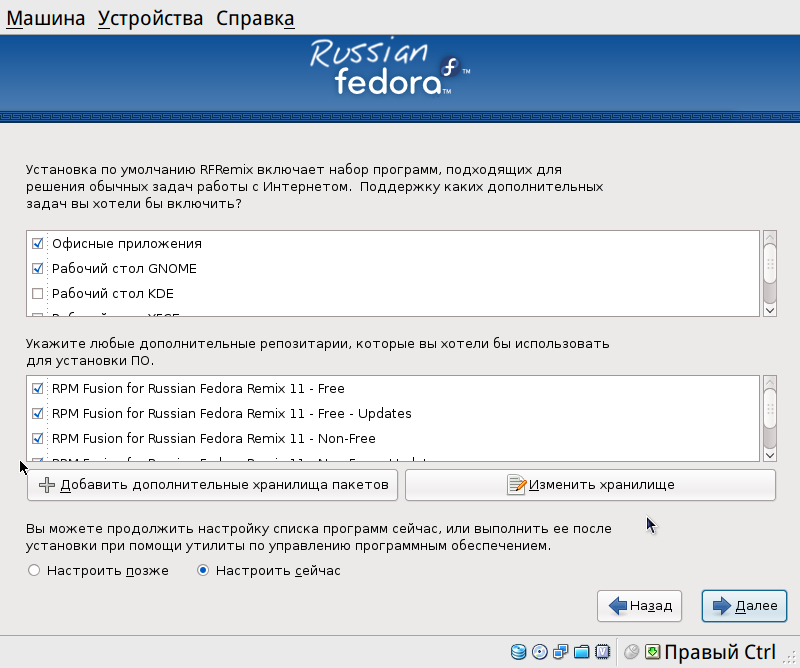Toggle RPM Fusion Remix 11 - Free checkbox
800x668 pixels.
pyautogui.click(x=37, y=388)
